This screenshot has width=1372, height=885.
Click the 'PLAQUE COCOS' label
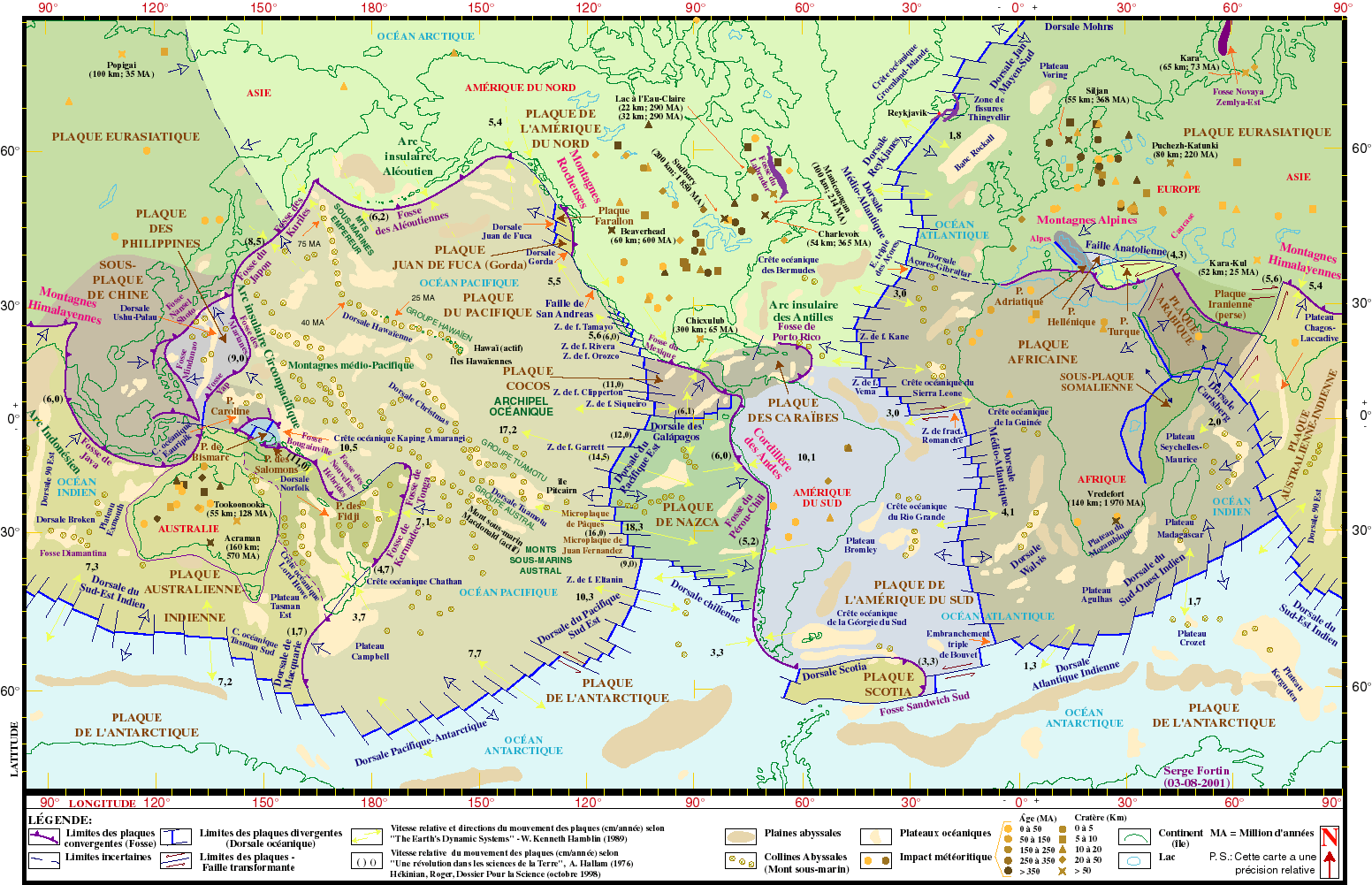pos(528,378)
